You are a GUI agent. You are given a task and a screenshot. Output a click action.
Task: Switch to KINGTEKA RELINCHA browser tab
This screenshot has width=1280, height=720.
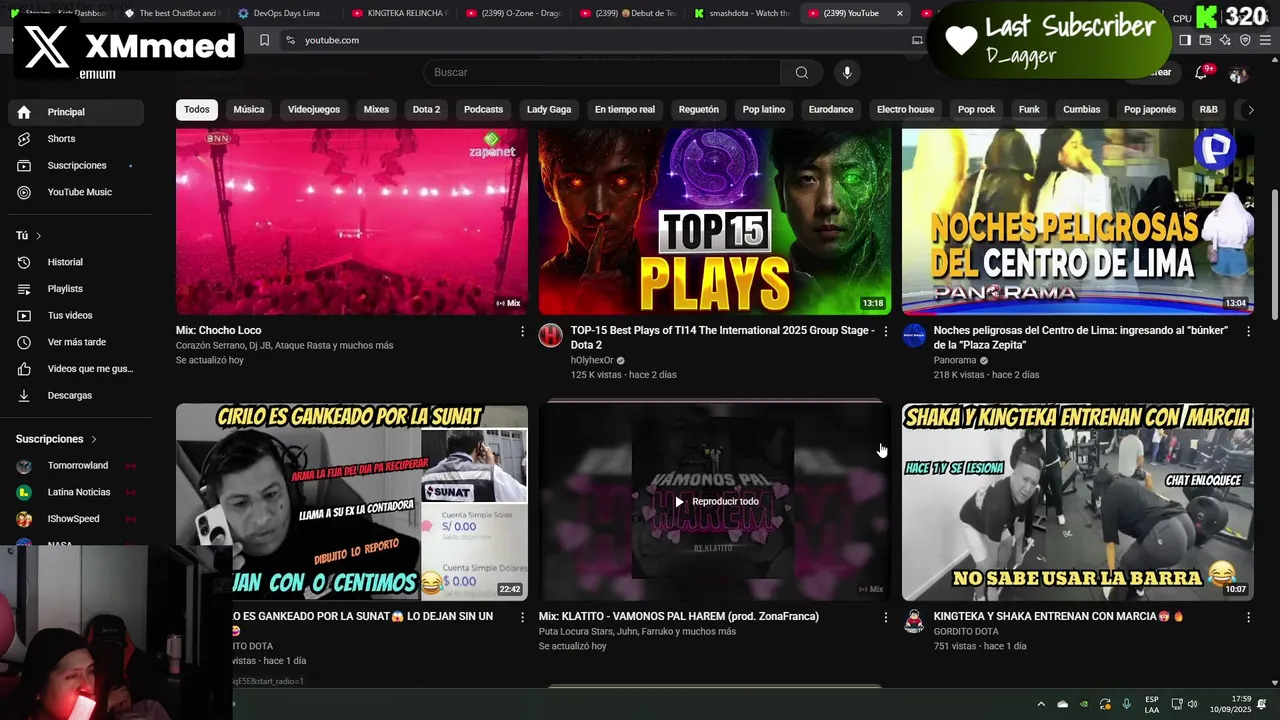[x=400, y=13]
